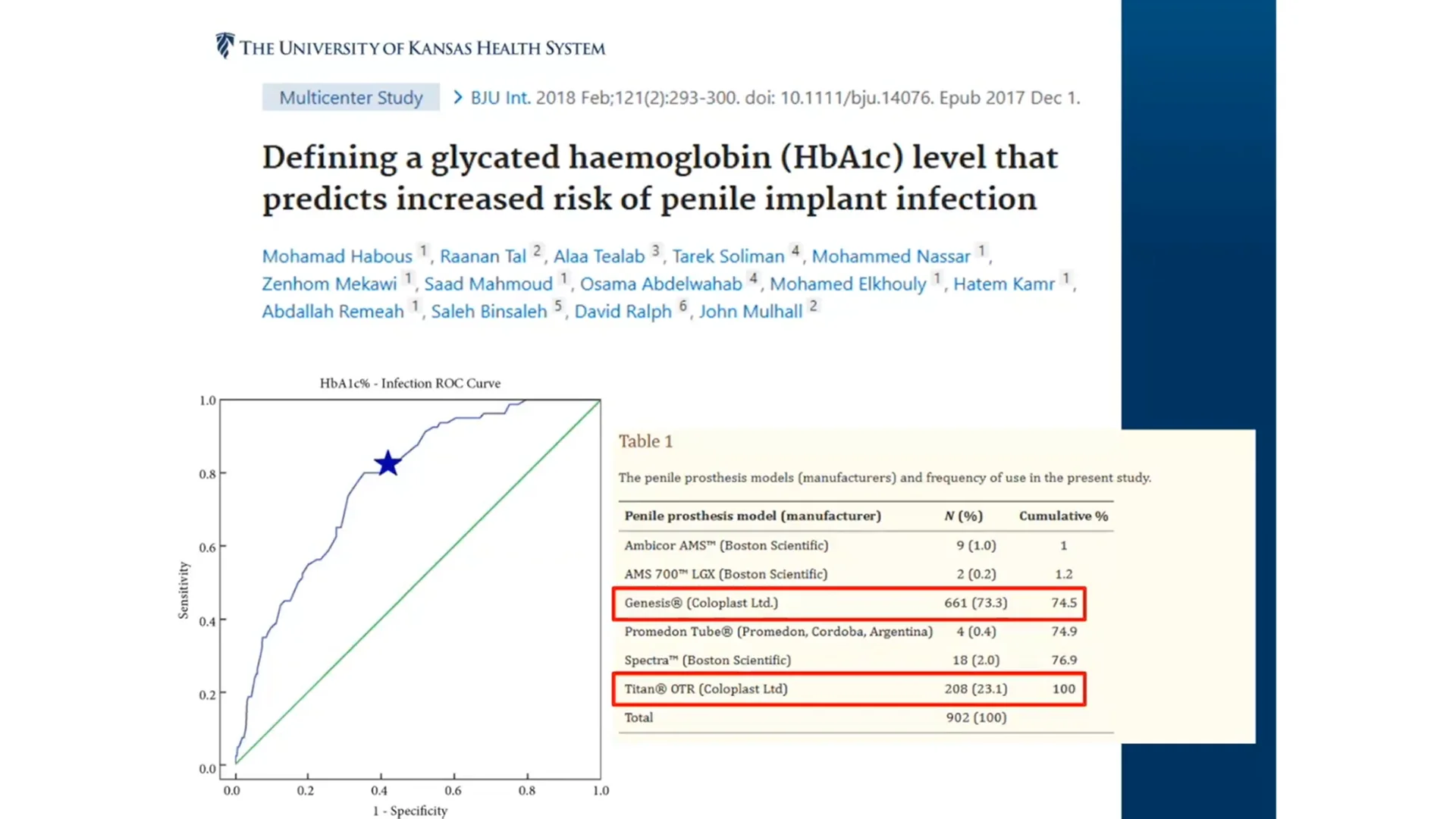Image resolution: width=1456 pixels, height=819 pixels.
Task: Click the '902 (100)' total cell
Action: 976,717
